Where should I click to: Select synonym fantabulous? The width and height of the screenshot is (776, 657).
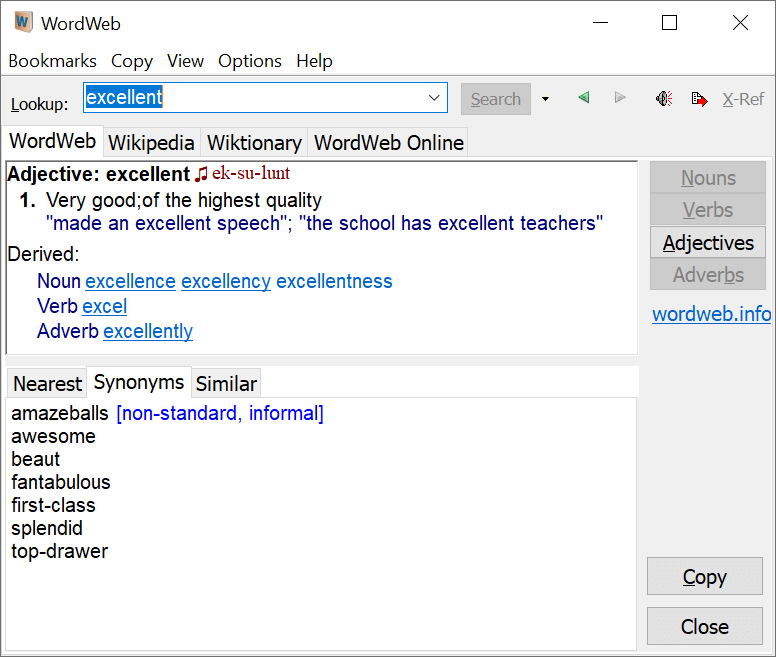(x=61, y=482)
